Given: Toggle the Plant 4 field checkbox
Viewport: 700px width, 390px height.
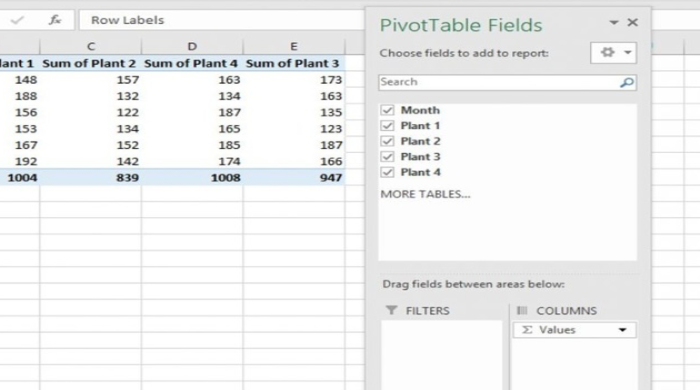Looking at the screenshot, I should (x=388, y=172).
